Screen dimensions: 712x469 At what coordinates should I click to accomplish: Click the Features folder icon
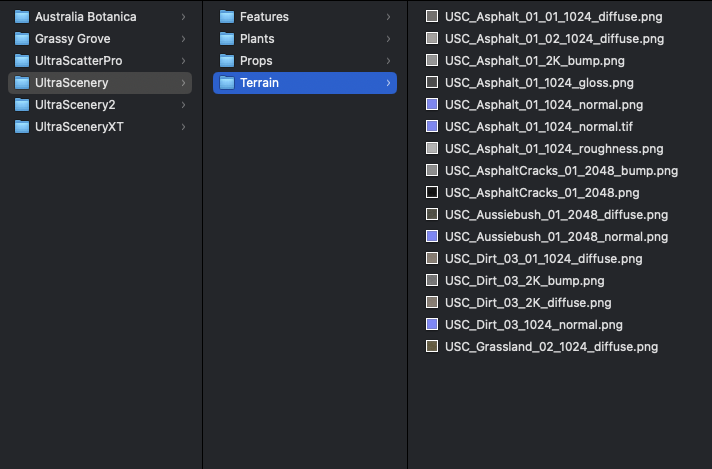click(227, 17)
